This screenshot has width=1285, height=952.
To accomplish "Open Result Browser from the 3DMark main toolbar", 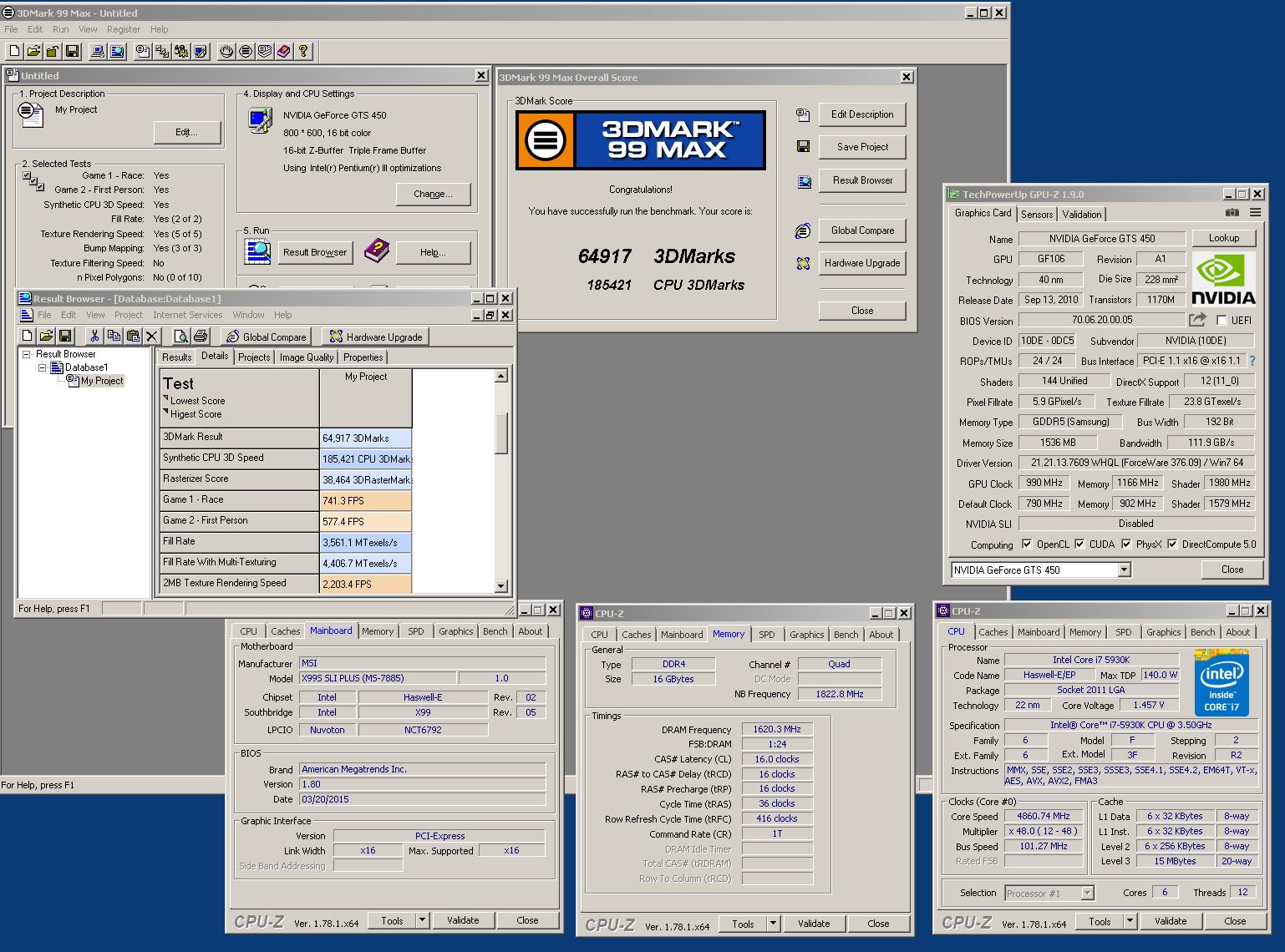I will pyautogui.click(x=118, y=52).
